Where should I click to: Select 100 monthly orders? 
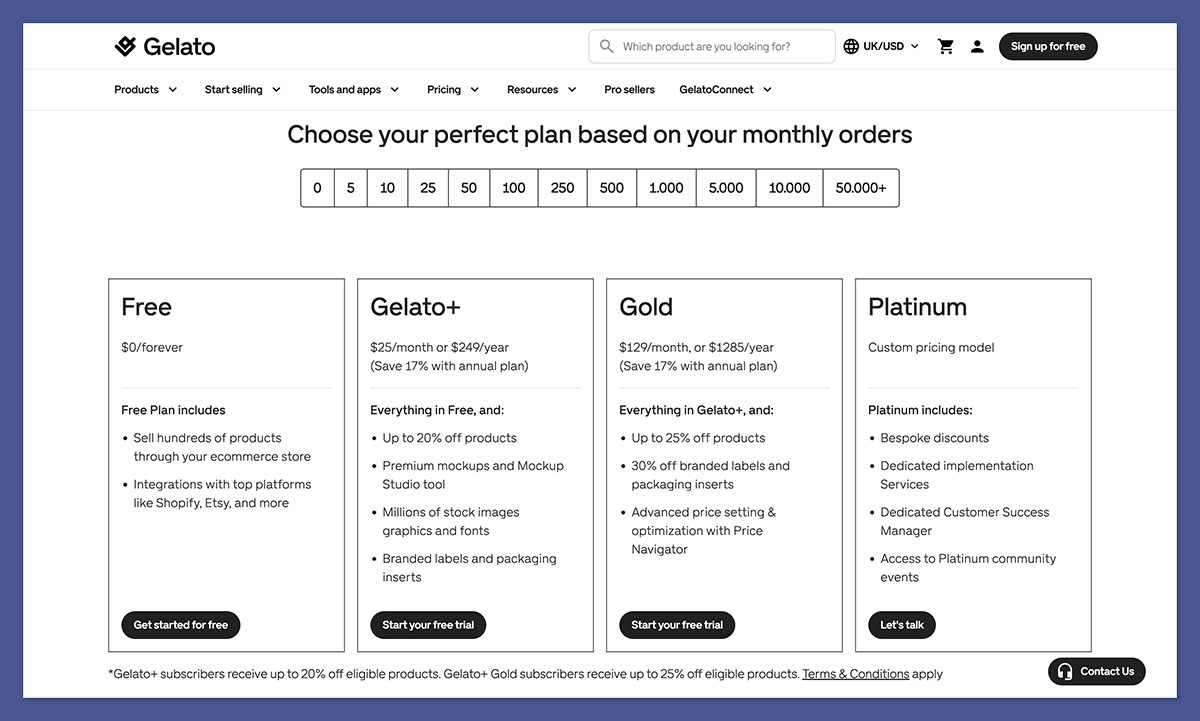[512, 187]
